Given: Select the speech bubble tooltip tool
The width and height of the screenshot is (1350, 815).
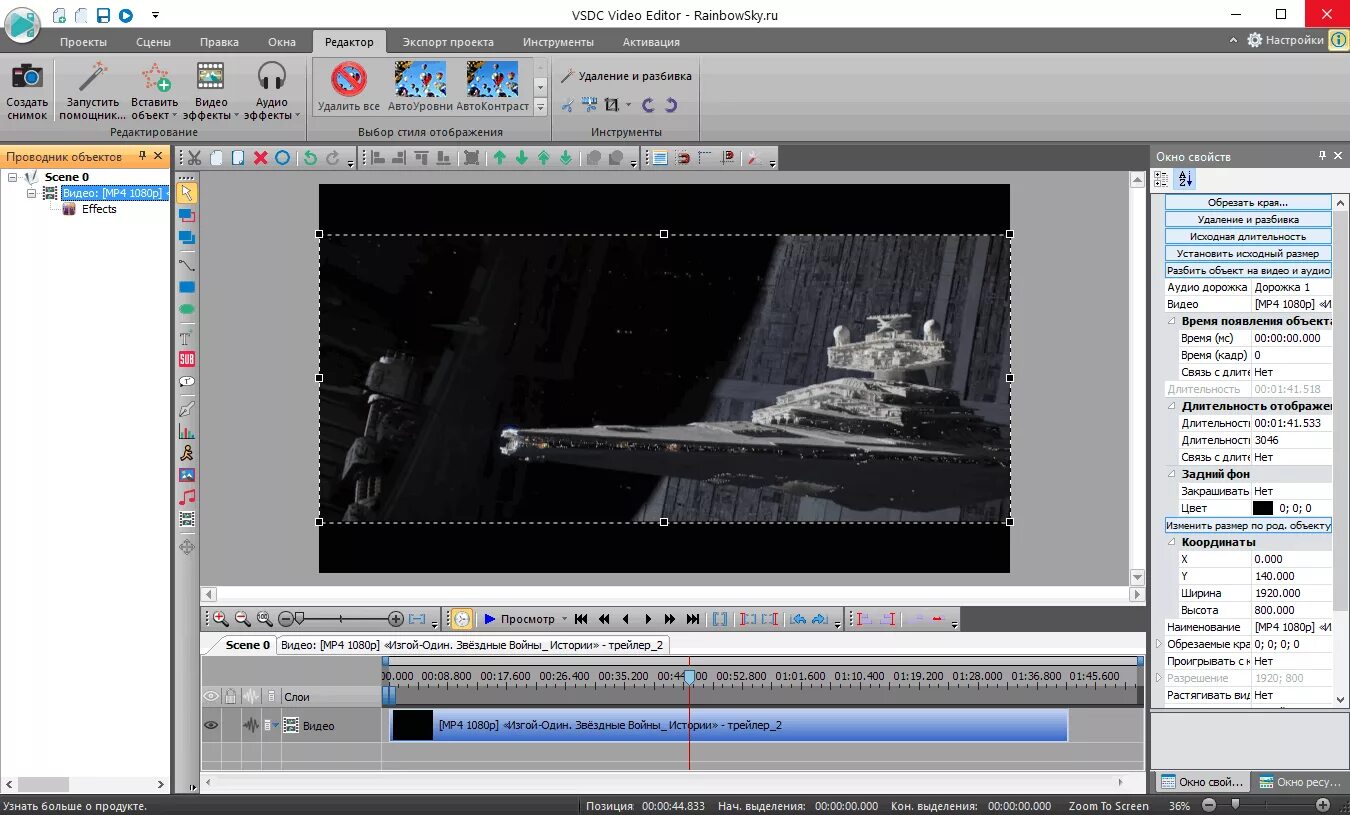Looking at the screenshot, I should click(187, 383).
